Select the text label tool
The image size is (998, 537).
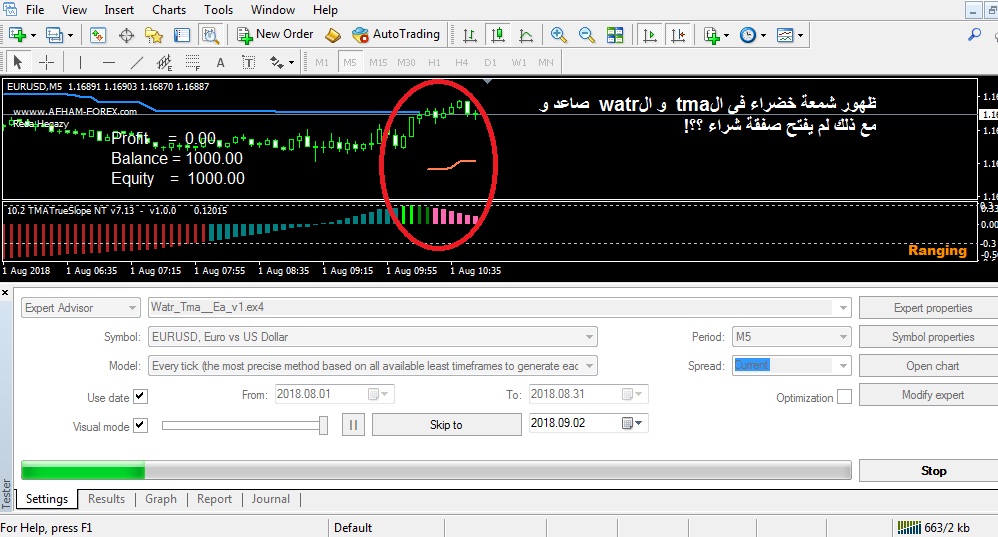pos(221,62)
